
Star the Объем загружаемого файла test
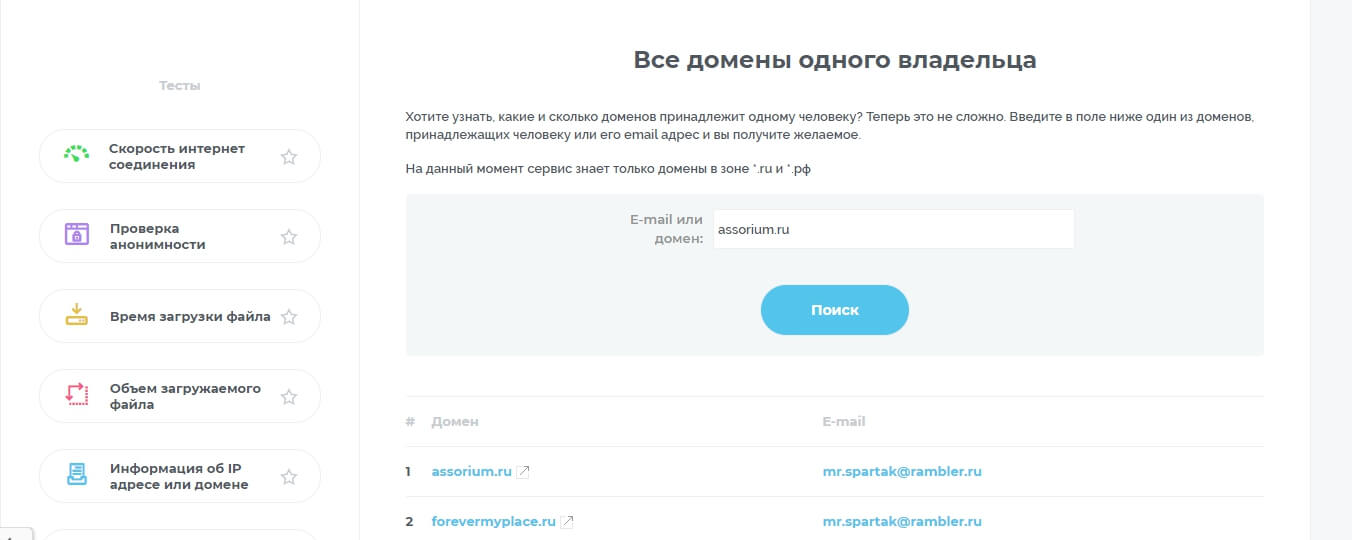click(x=289, y=396)
